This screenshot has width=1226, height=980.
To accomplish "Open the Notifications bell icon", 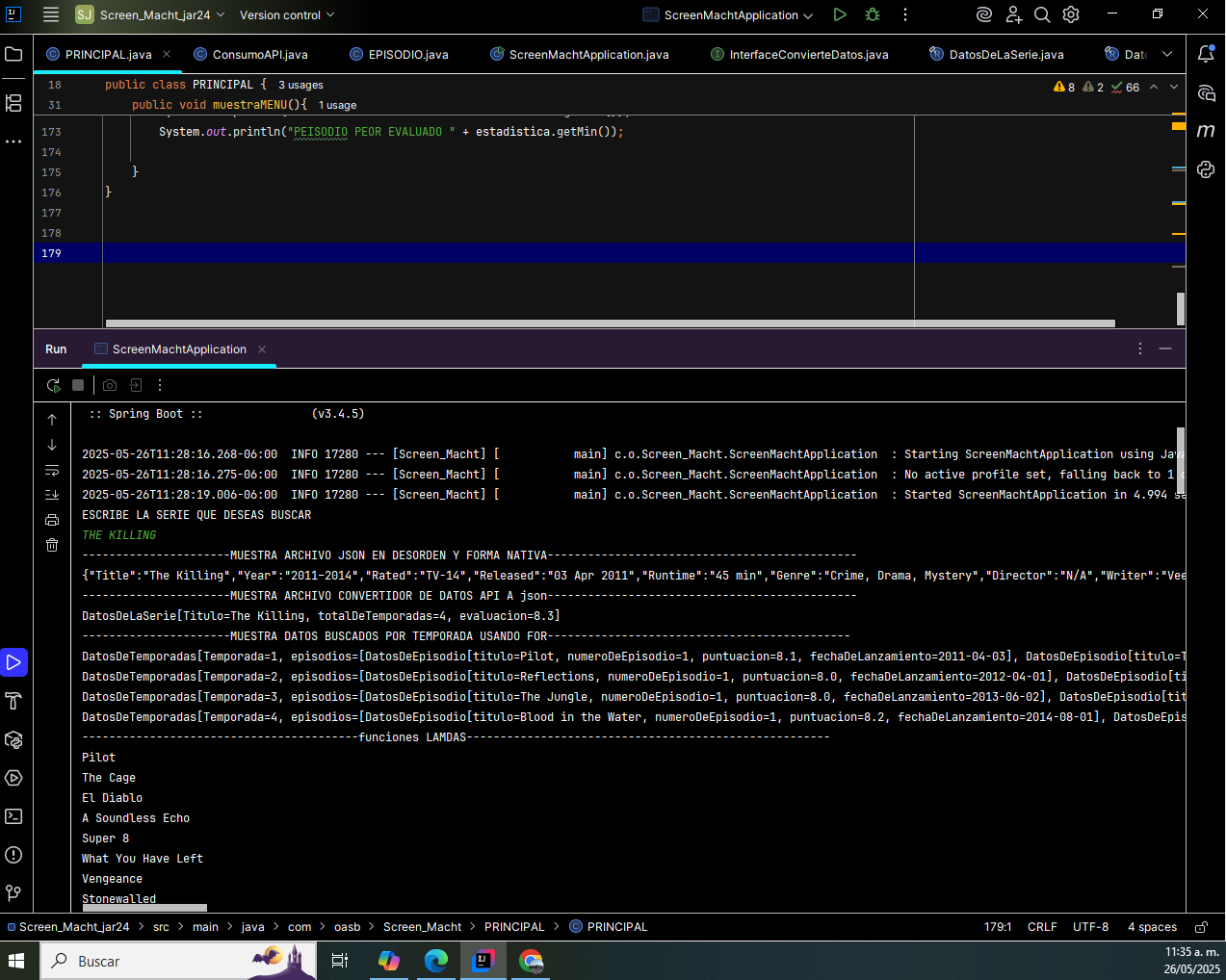I will click(1206, 54).
